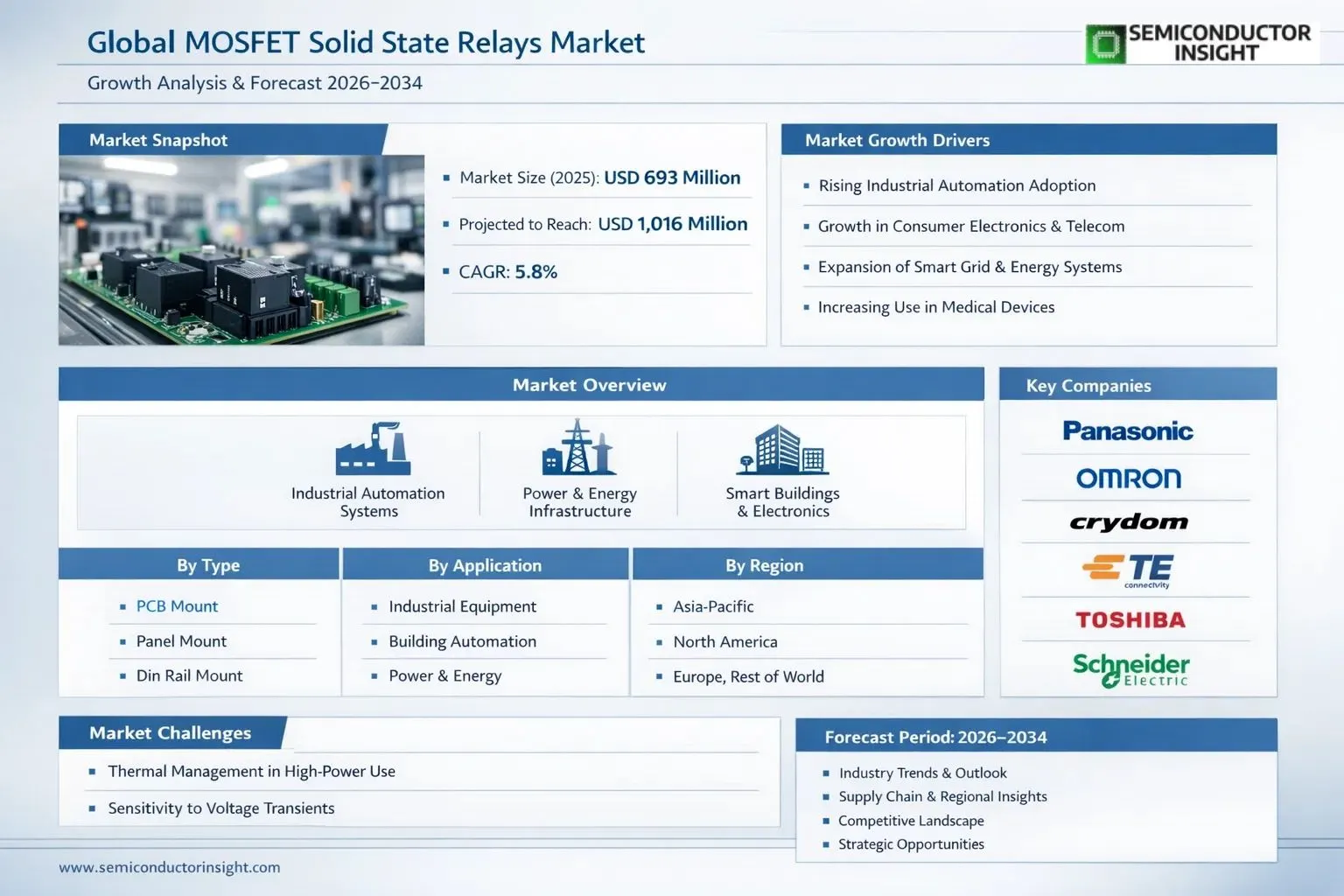Image resolution: width=1344 pixels, height=896 pixels.
Task: Click the Building Automation entry
Action: (462, 641)
